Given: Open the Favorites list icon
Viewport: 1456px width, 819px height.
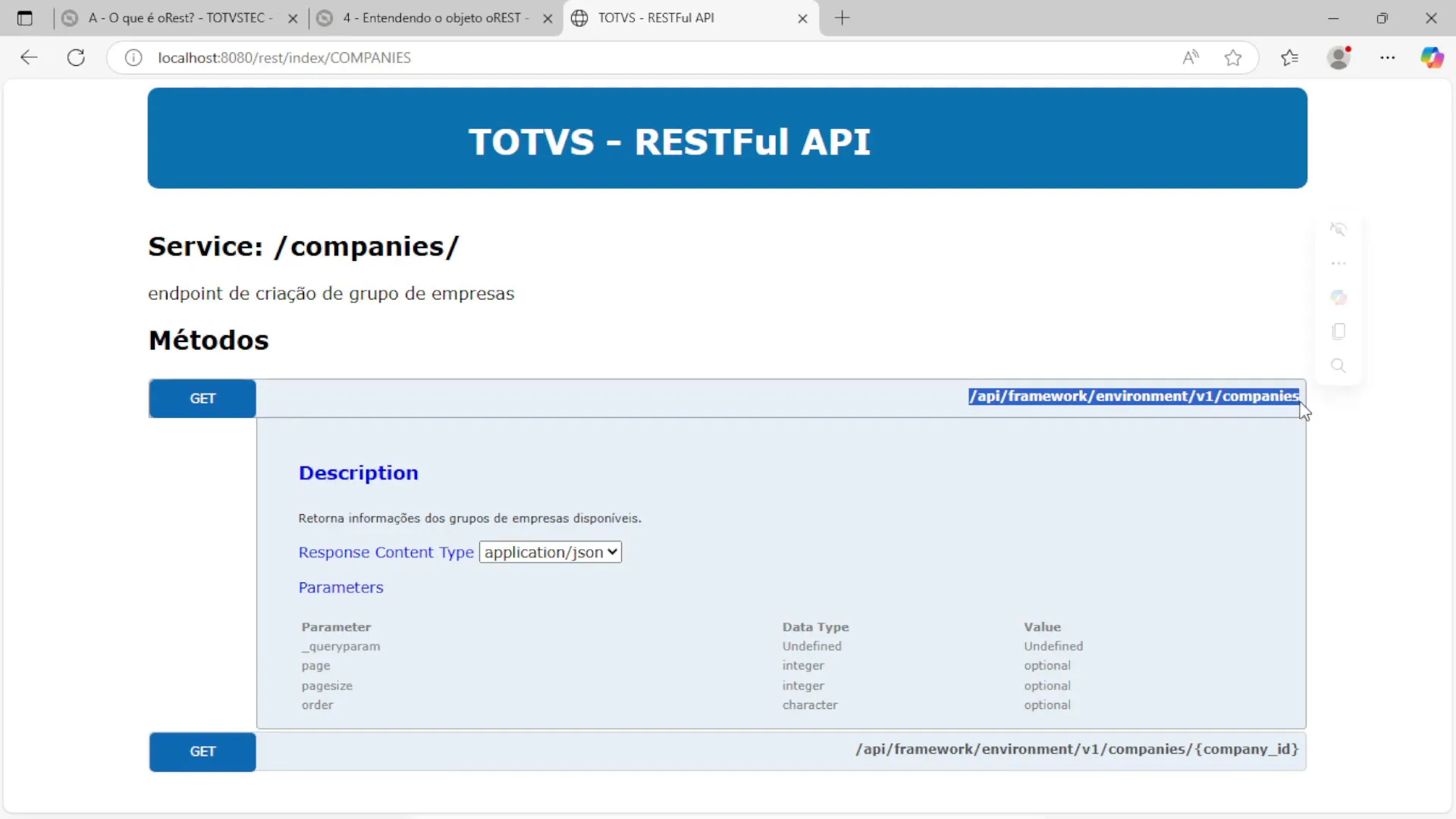Looking at the screenshot, I should click(x=1290, y=57).
